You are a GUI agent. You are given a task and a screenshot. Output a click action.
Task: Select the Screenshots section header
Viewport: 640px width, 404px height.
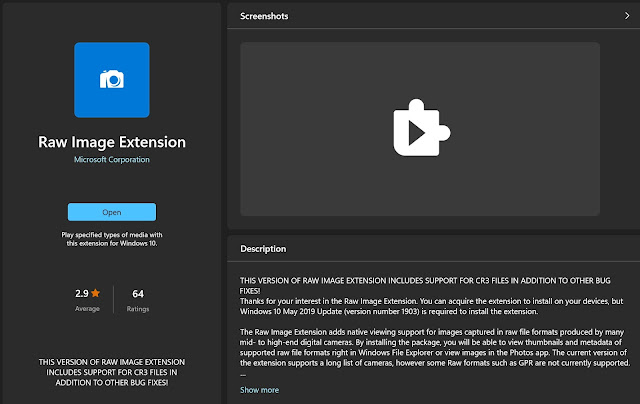(264, 16)
